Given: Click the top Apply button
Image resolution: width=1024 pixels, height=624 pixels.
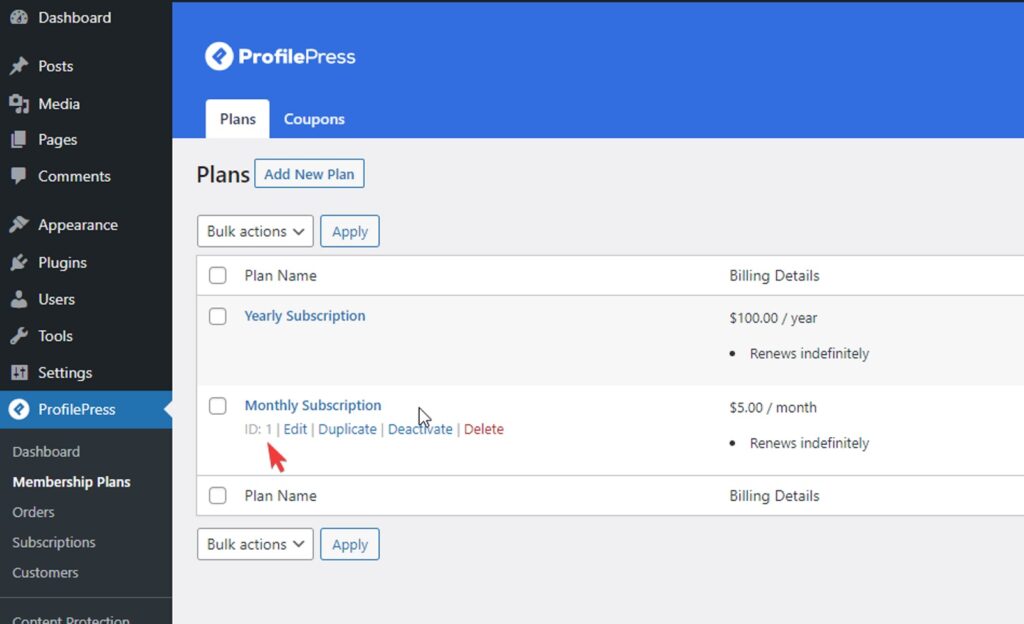Looking at the screenshot, I should tap(349, 231).
